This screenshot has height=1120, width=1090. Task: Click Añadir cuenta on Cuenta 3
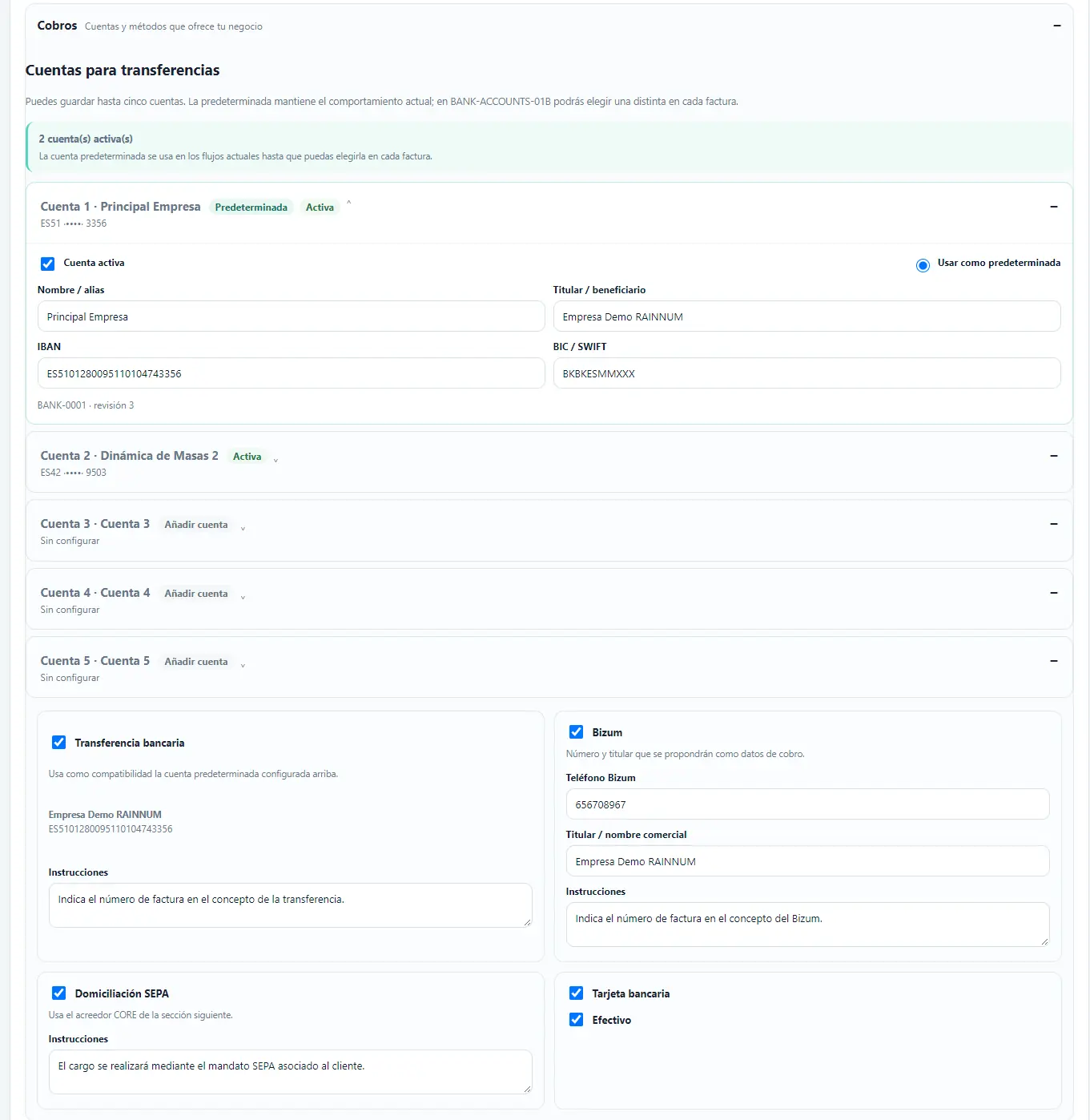(x=196, y=525)
